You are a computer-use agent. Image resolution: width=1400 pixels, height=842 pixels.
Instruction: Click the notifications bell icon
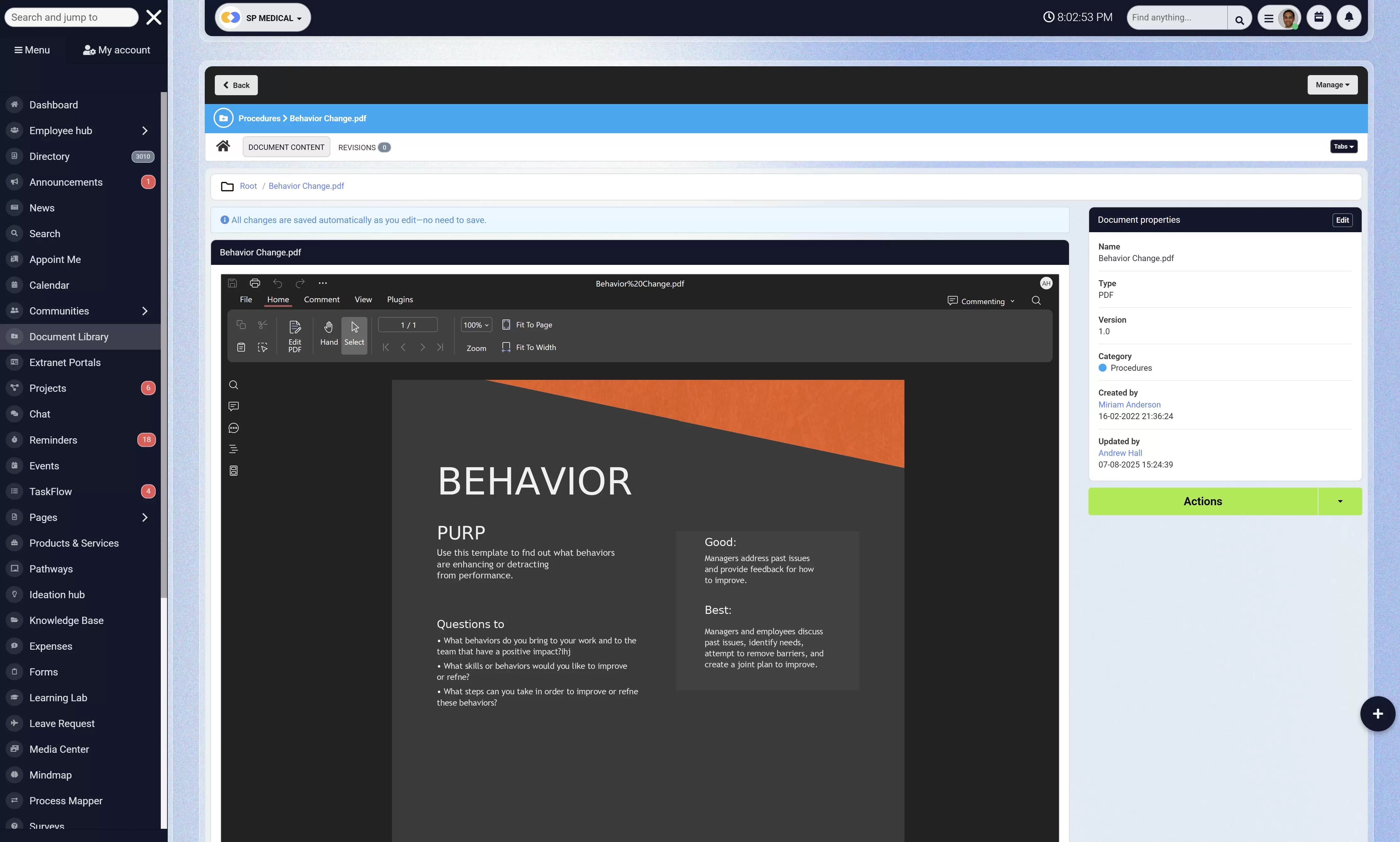1348,17
